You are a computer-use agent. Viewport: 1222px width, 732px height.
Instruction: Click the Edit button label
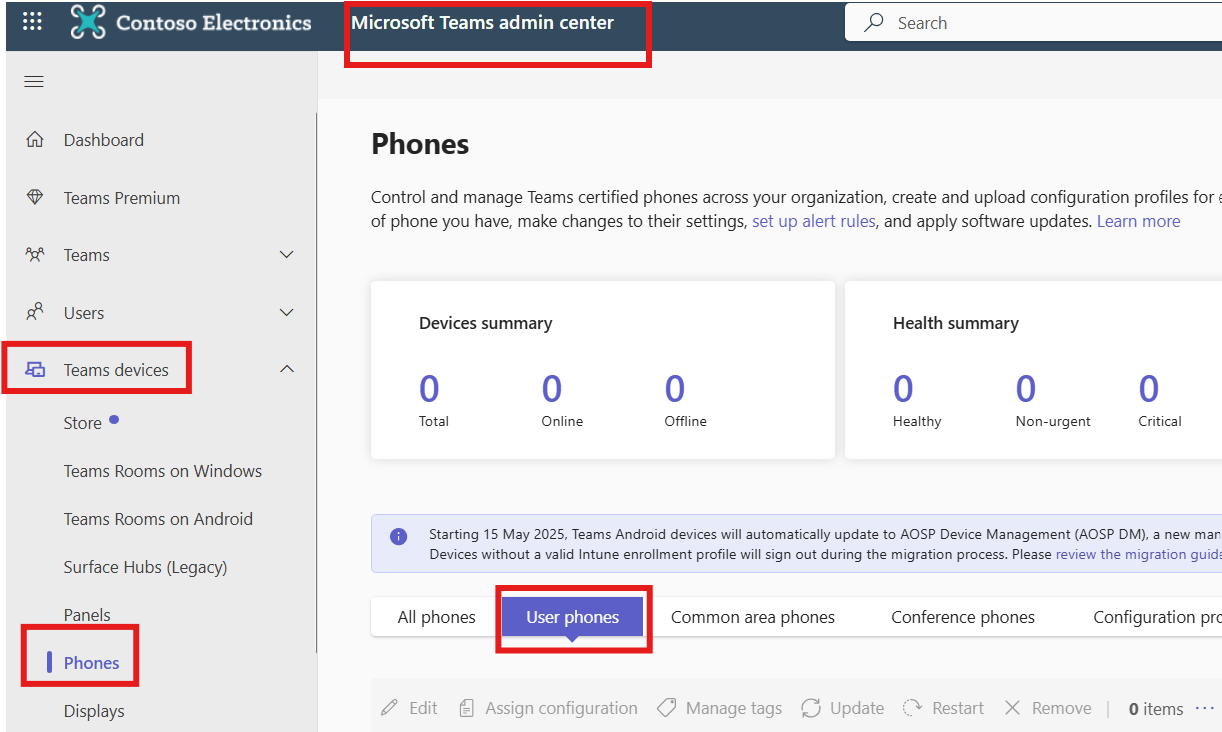(423, 708)
